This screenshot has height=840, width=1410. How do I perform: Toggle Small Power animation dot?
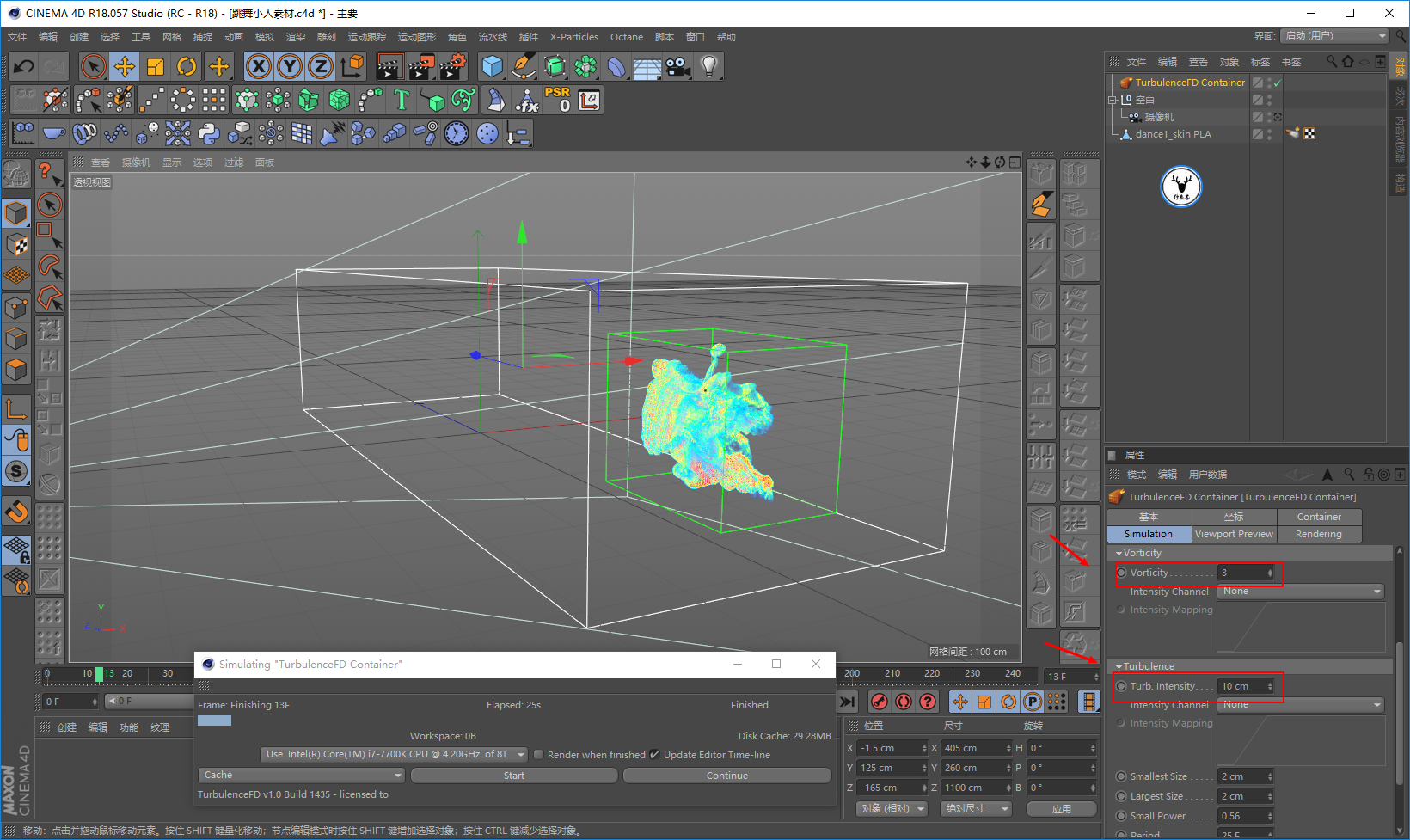(x=1121, y=816)
